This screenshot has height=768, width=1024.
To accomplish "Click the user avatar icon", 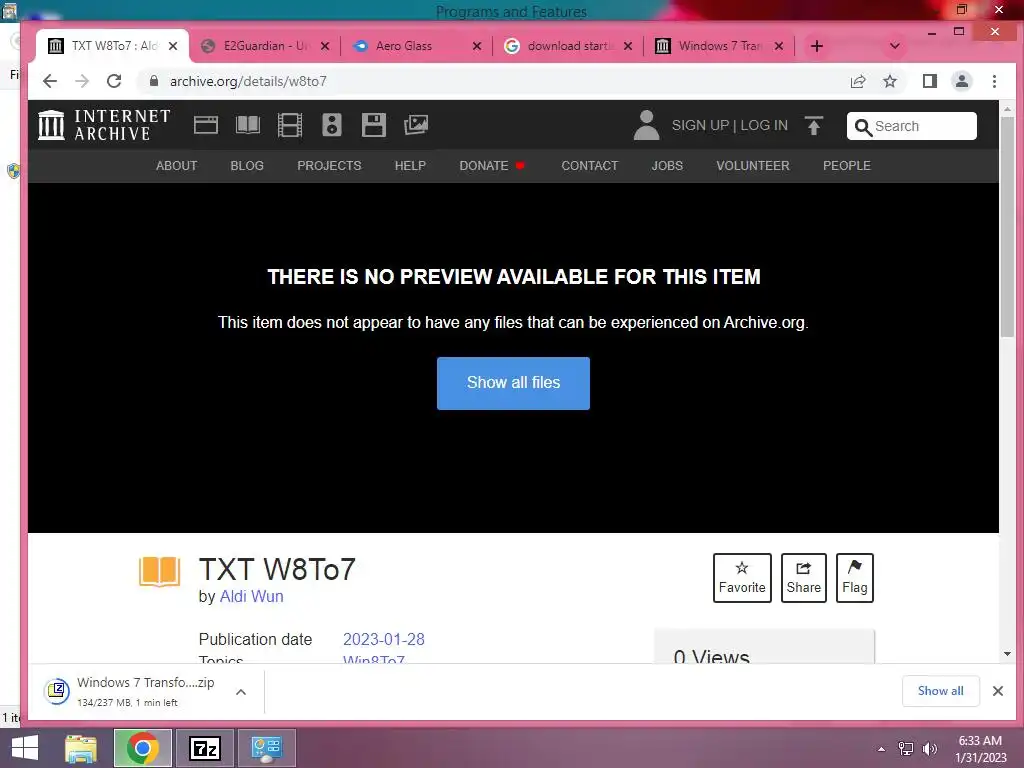I will [647, 125].
